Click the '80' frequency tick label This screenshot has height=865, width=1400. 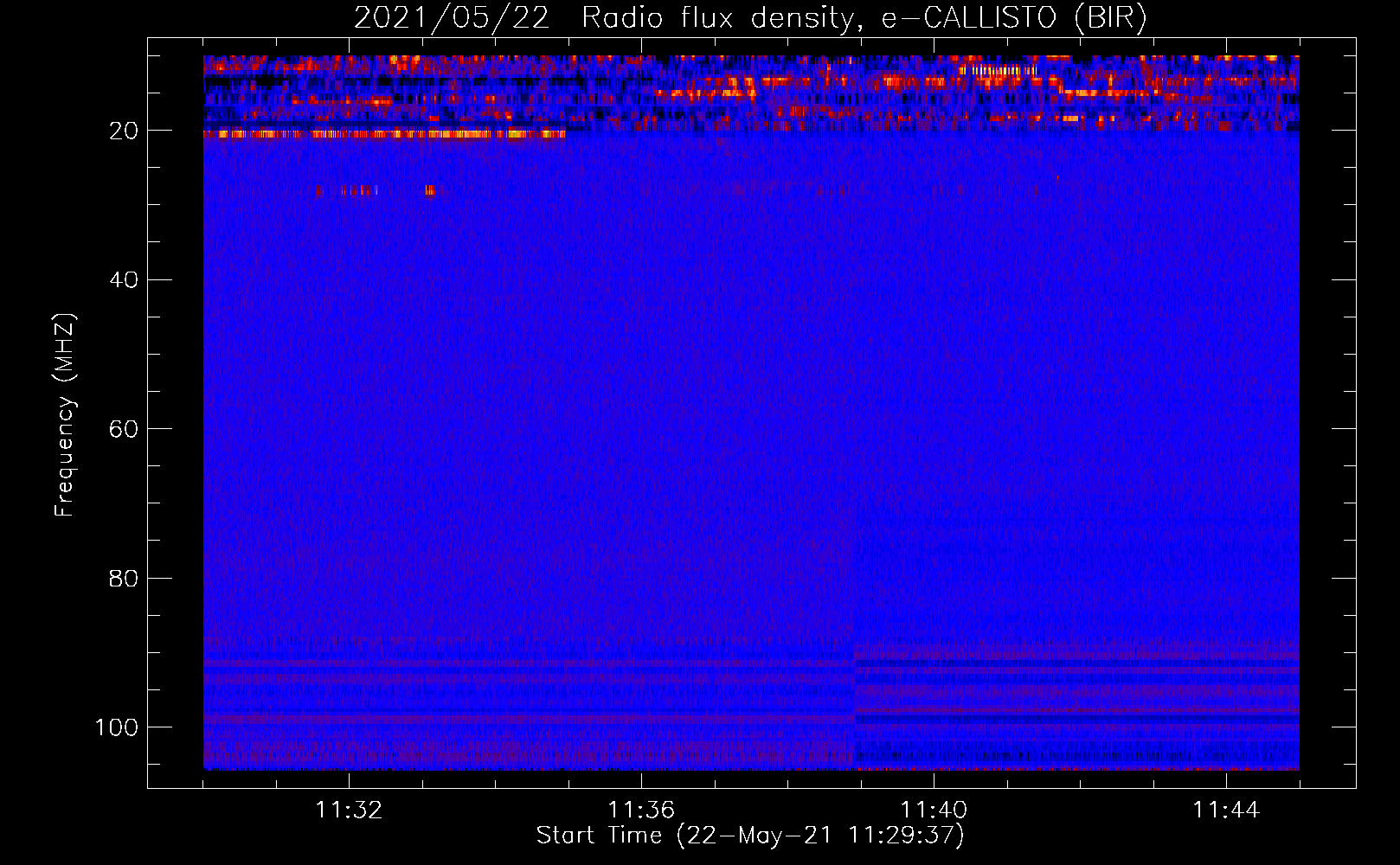click(124, 578)
